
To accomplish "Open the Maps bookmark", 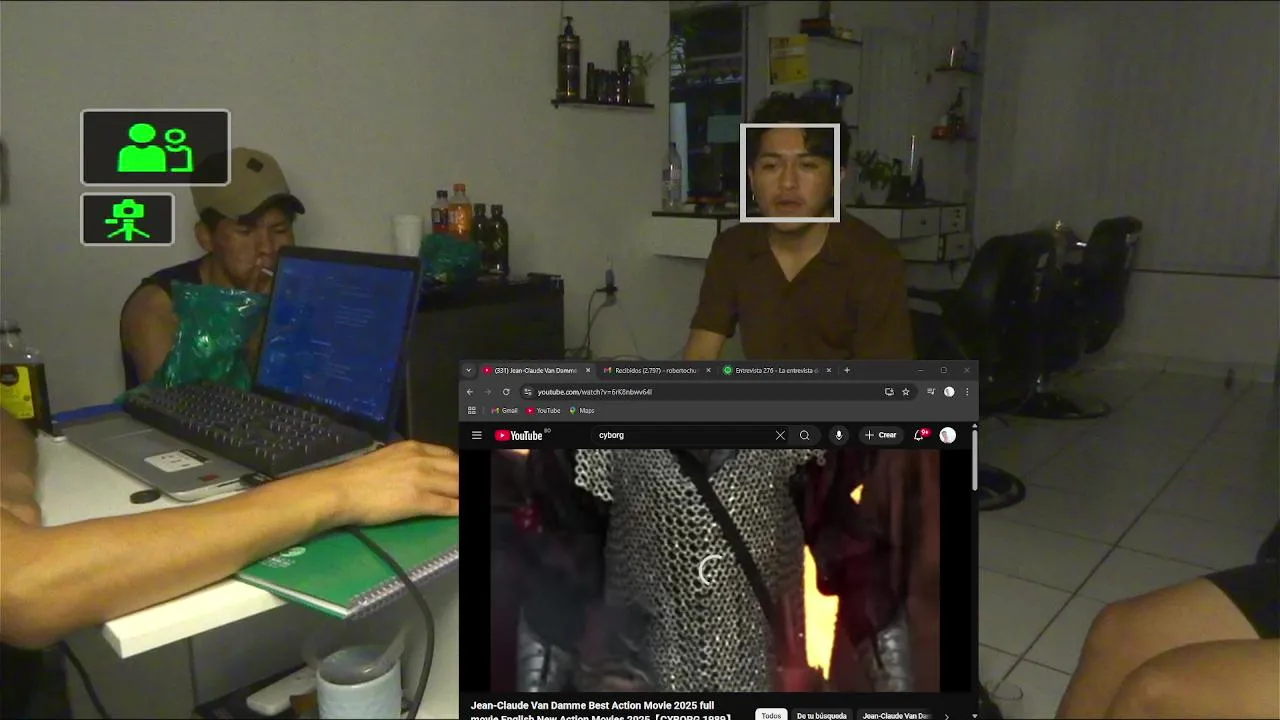I will coord(582,411).
